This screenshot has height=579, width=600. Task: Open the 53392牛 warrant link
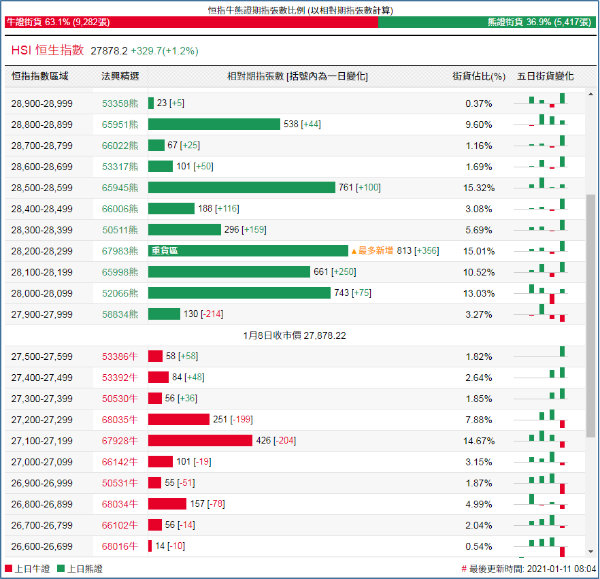119,377
